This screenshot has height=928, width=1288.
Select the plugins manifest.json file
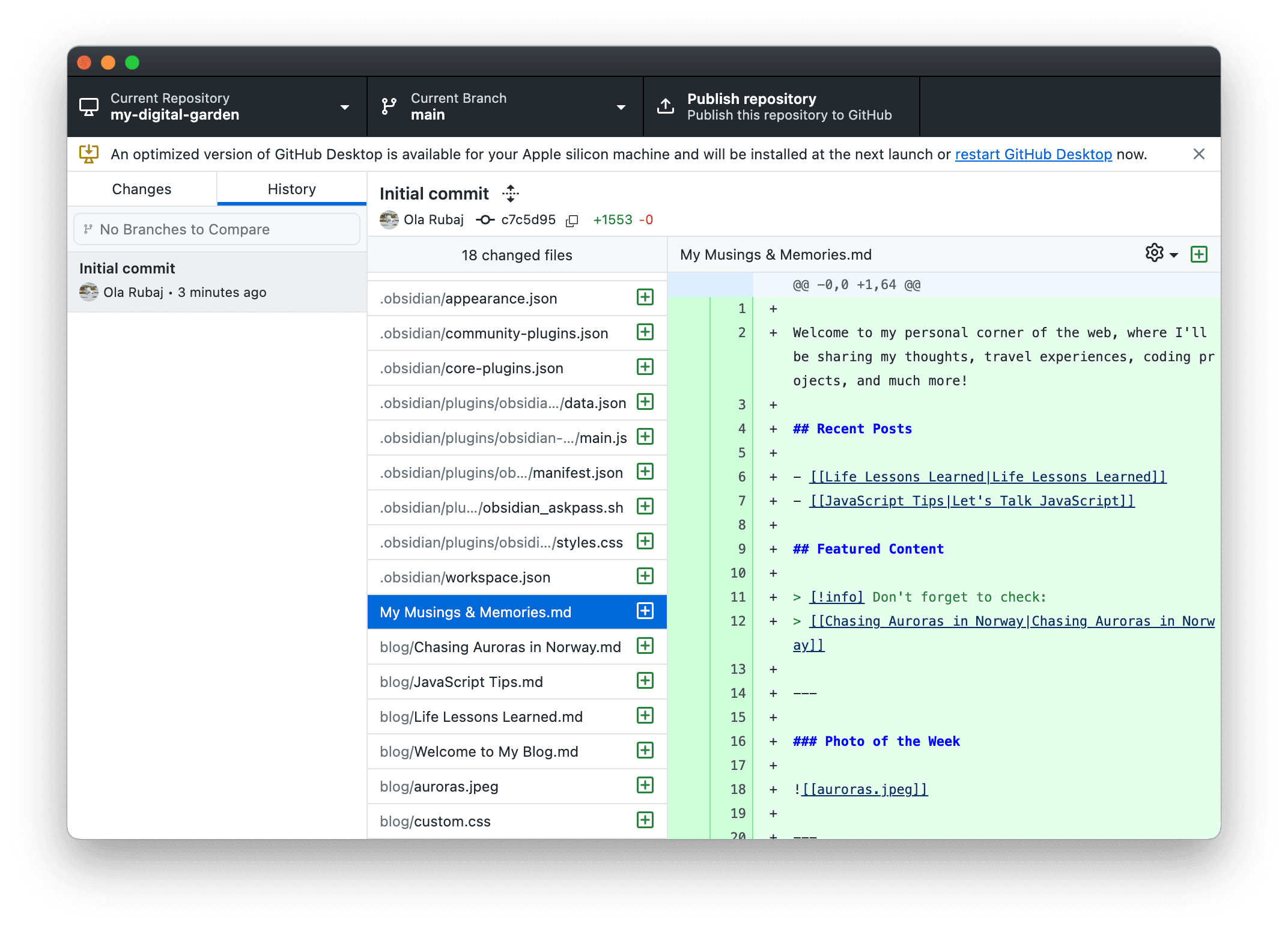517,473
